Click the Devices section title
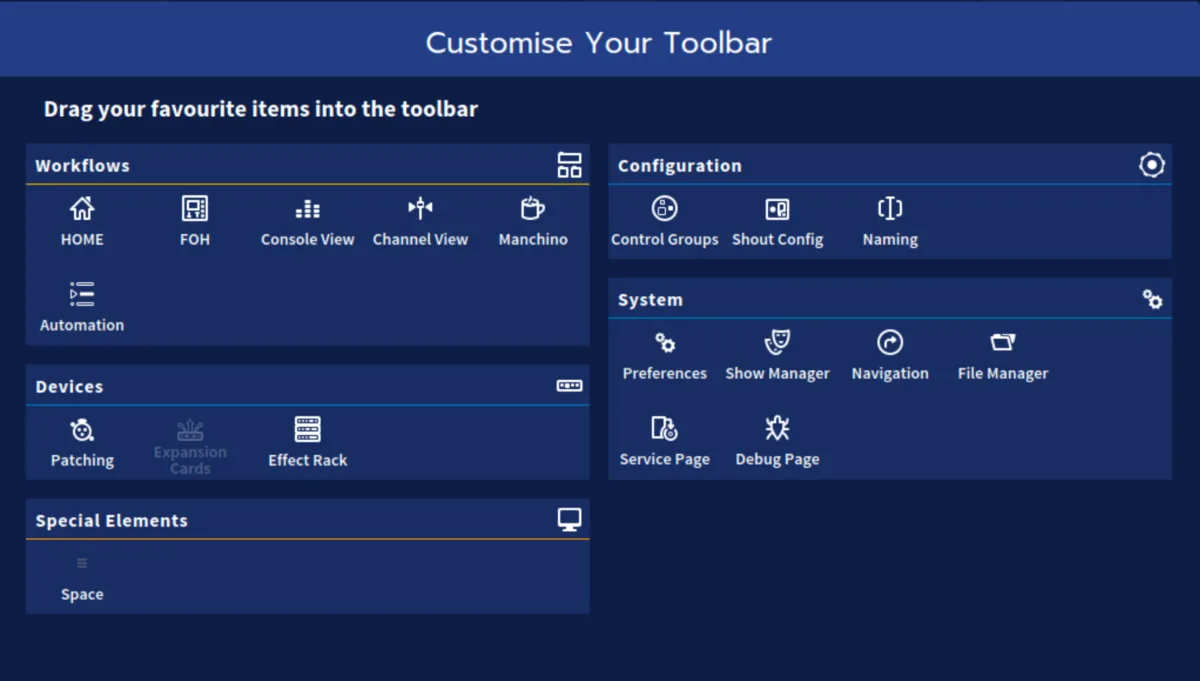This screenshot has height=681, width=1200. point(69,387)
